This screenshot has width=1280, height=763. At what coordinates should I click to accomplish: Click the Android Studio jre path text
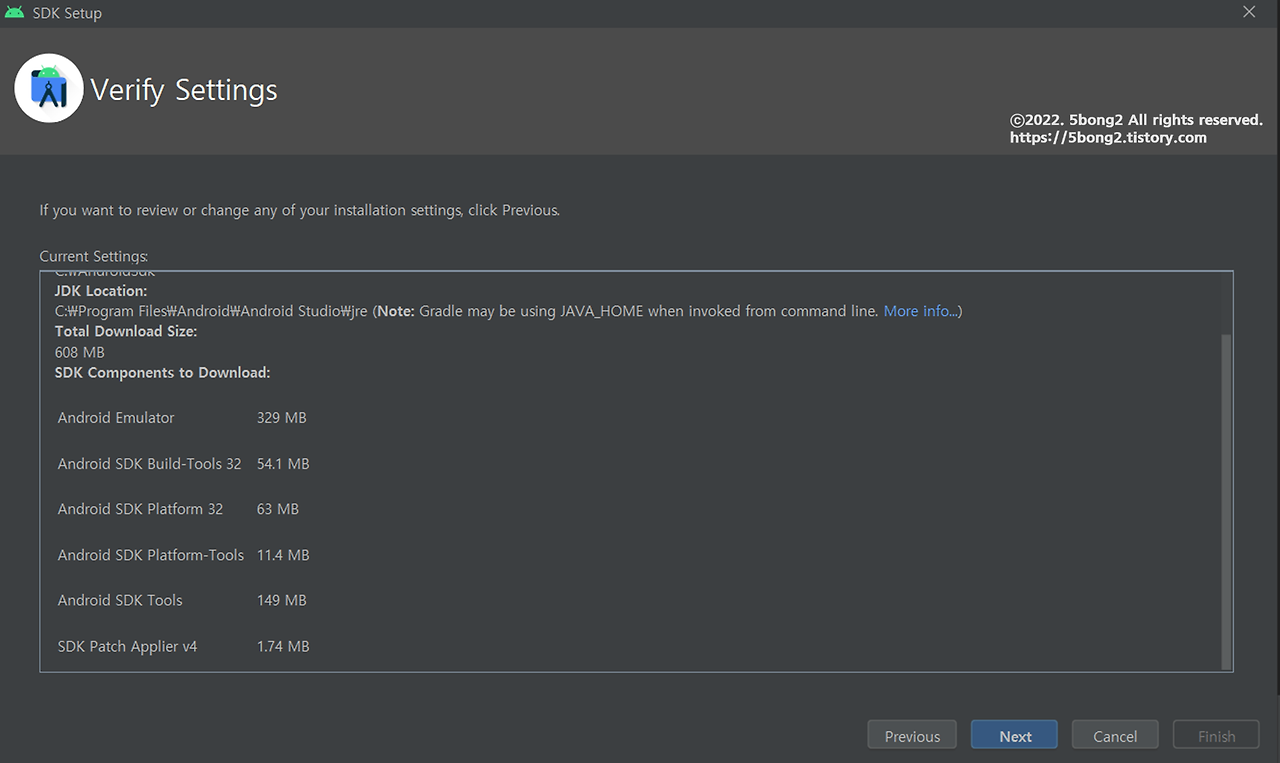[211, 311]
